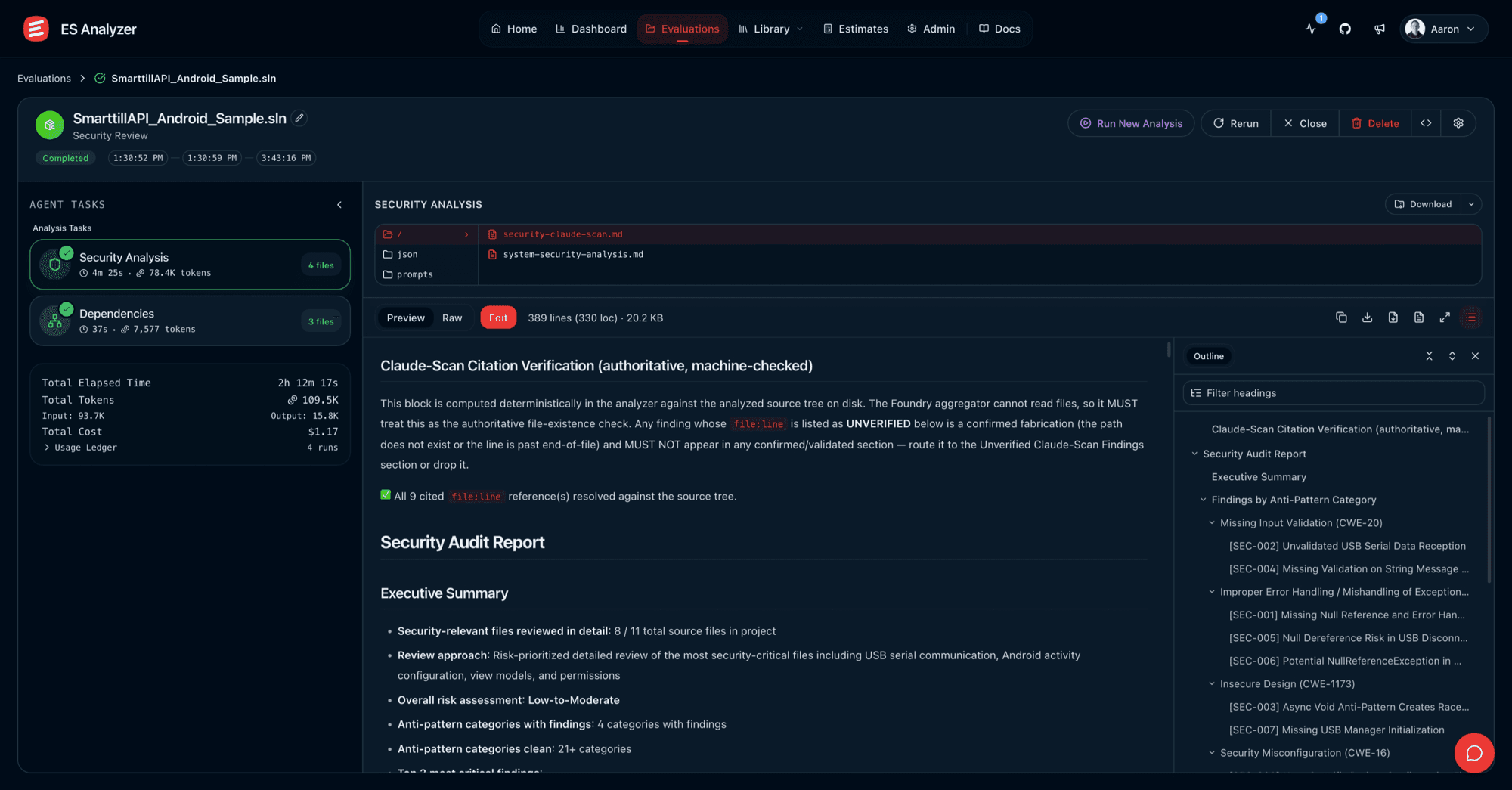
Task: Expand all outline headings icon
Action: (x=1452, y=356)
